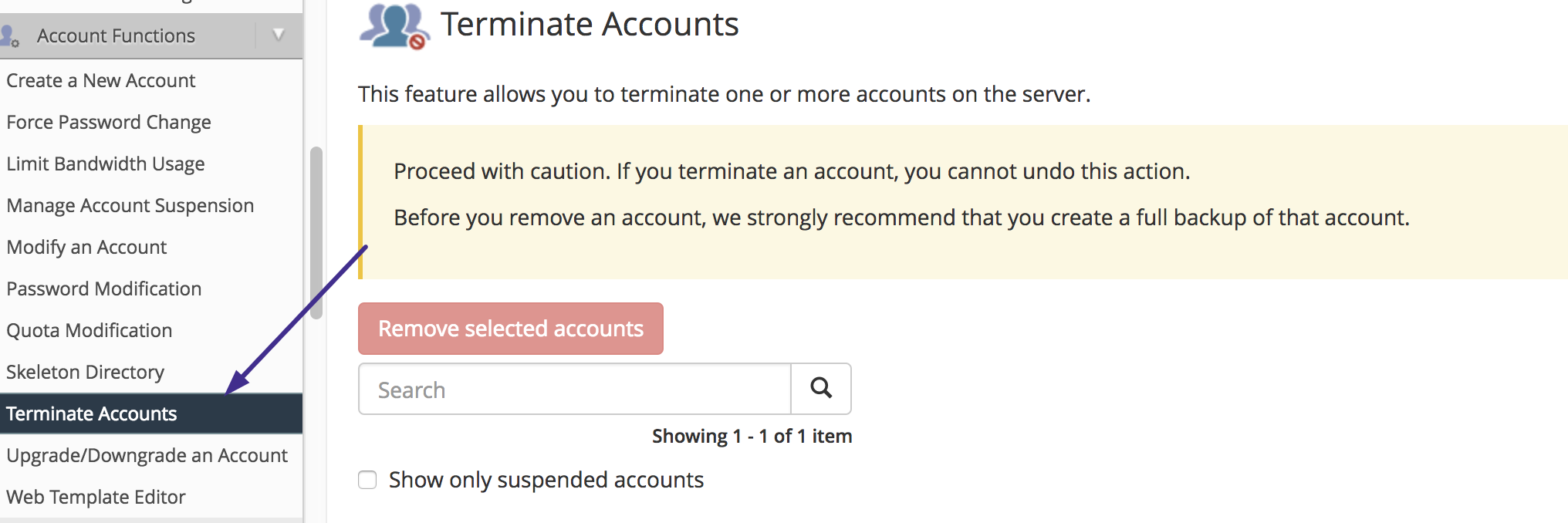Open Upgrade/Downgrade an Account

point(147,456)
